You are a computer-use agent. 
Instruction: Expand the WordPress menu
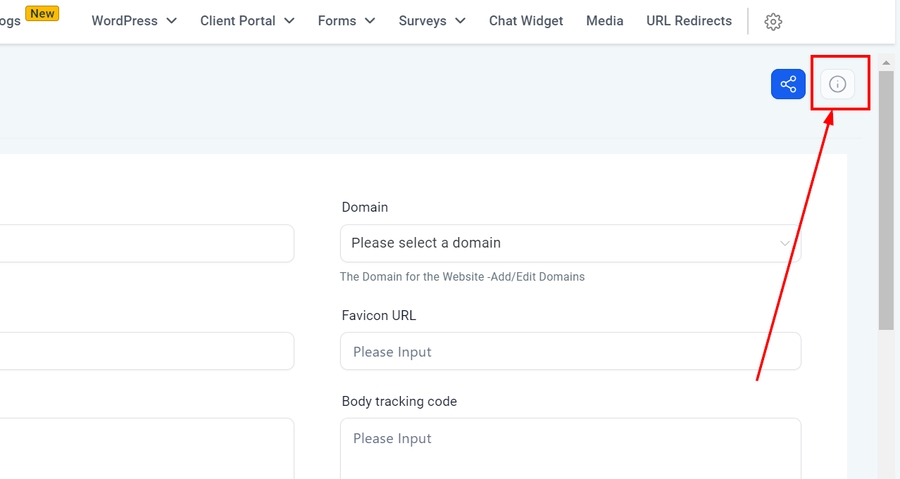pyautogui.click(x=134, y=21)
